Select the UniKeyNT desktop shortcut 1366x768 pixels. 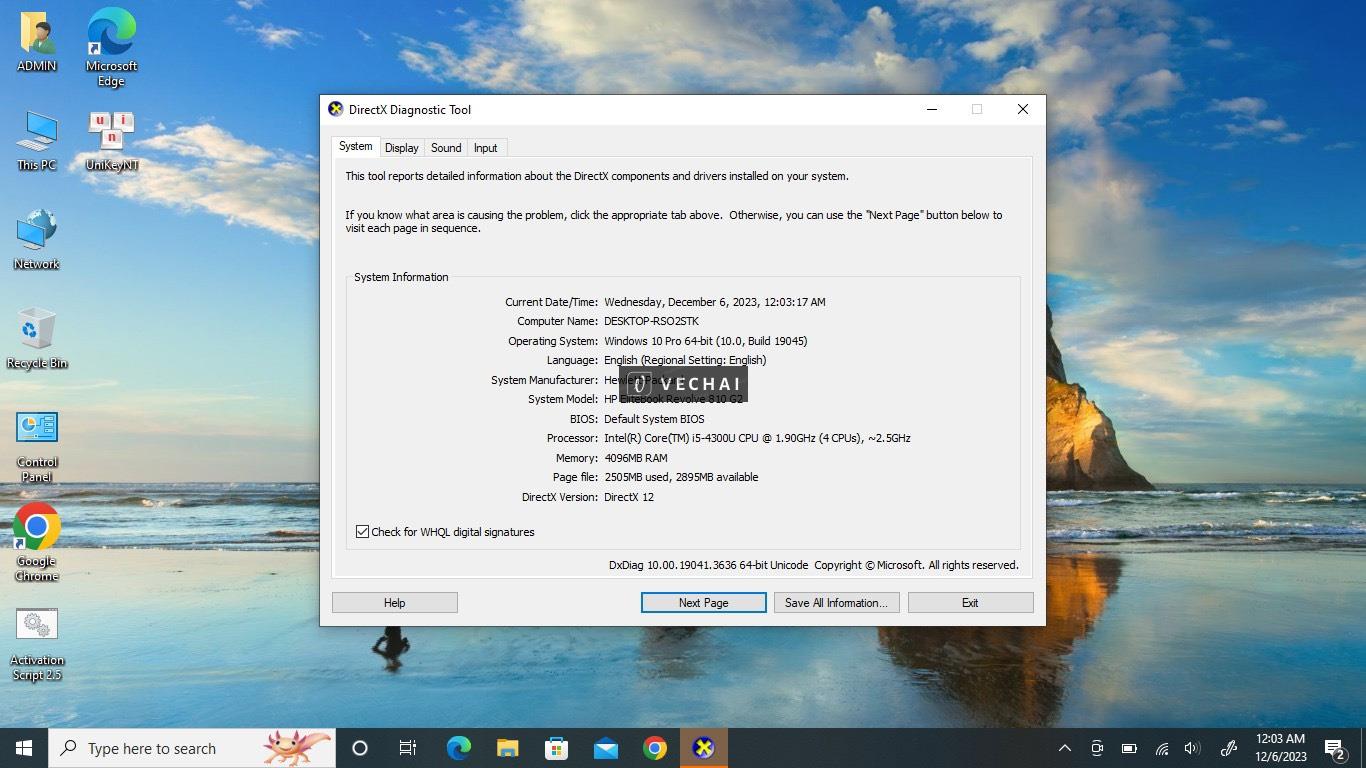pos(111,141)
